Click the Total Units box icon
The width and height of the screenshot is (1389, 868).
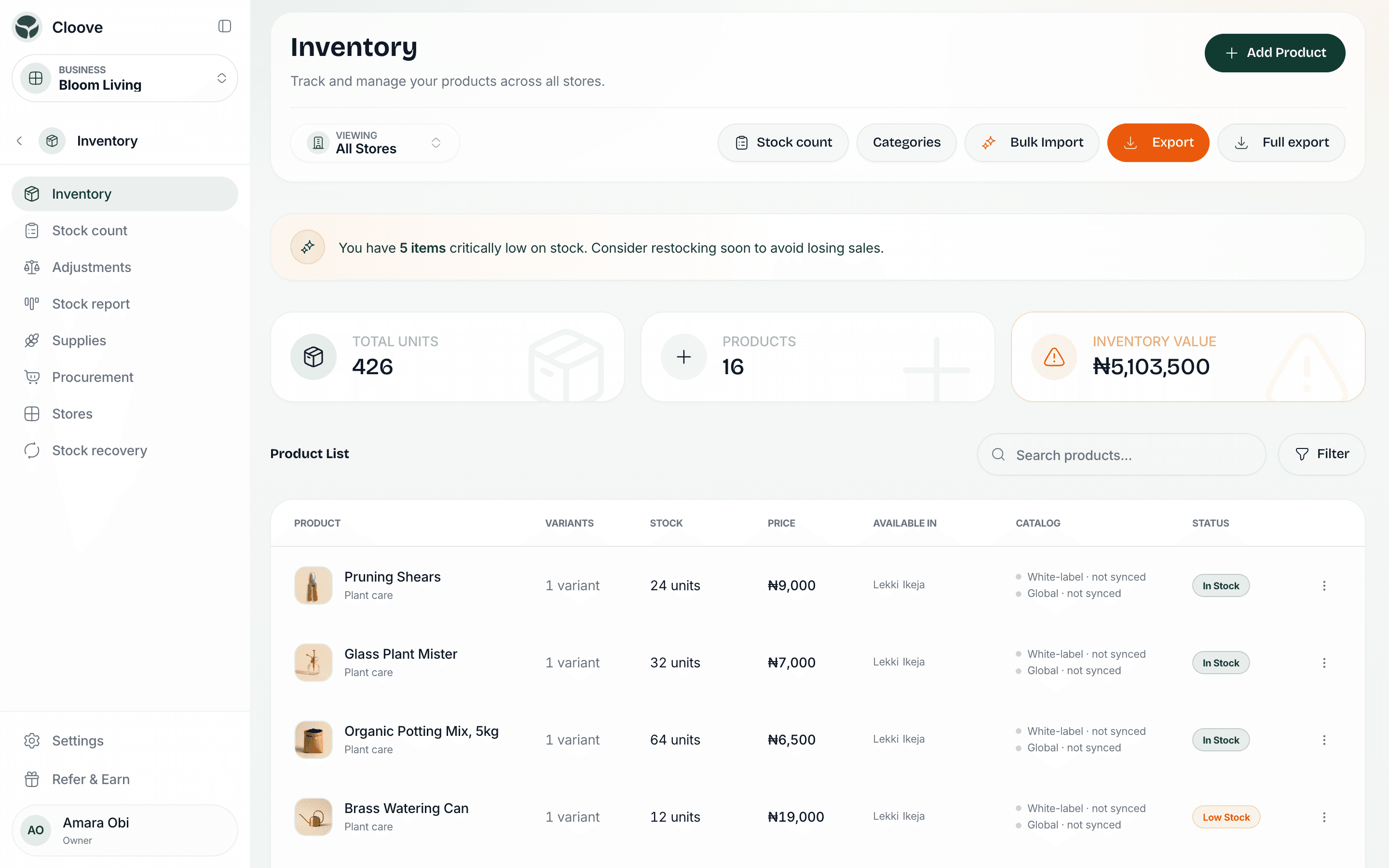[x=313, y=356]
